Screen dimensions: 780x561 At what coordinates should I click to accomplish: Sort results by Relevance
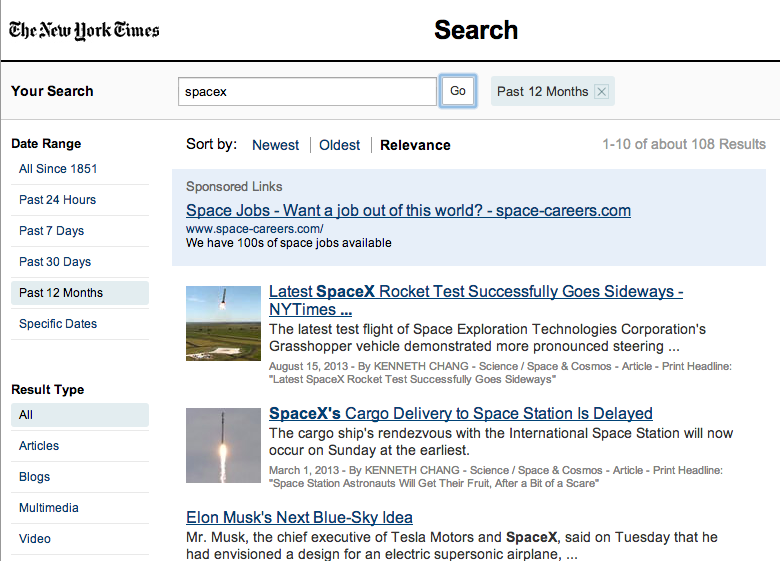[415, 145]
